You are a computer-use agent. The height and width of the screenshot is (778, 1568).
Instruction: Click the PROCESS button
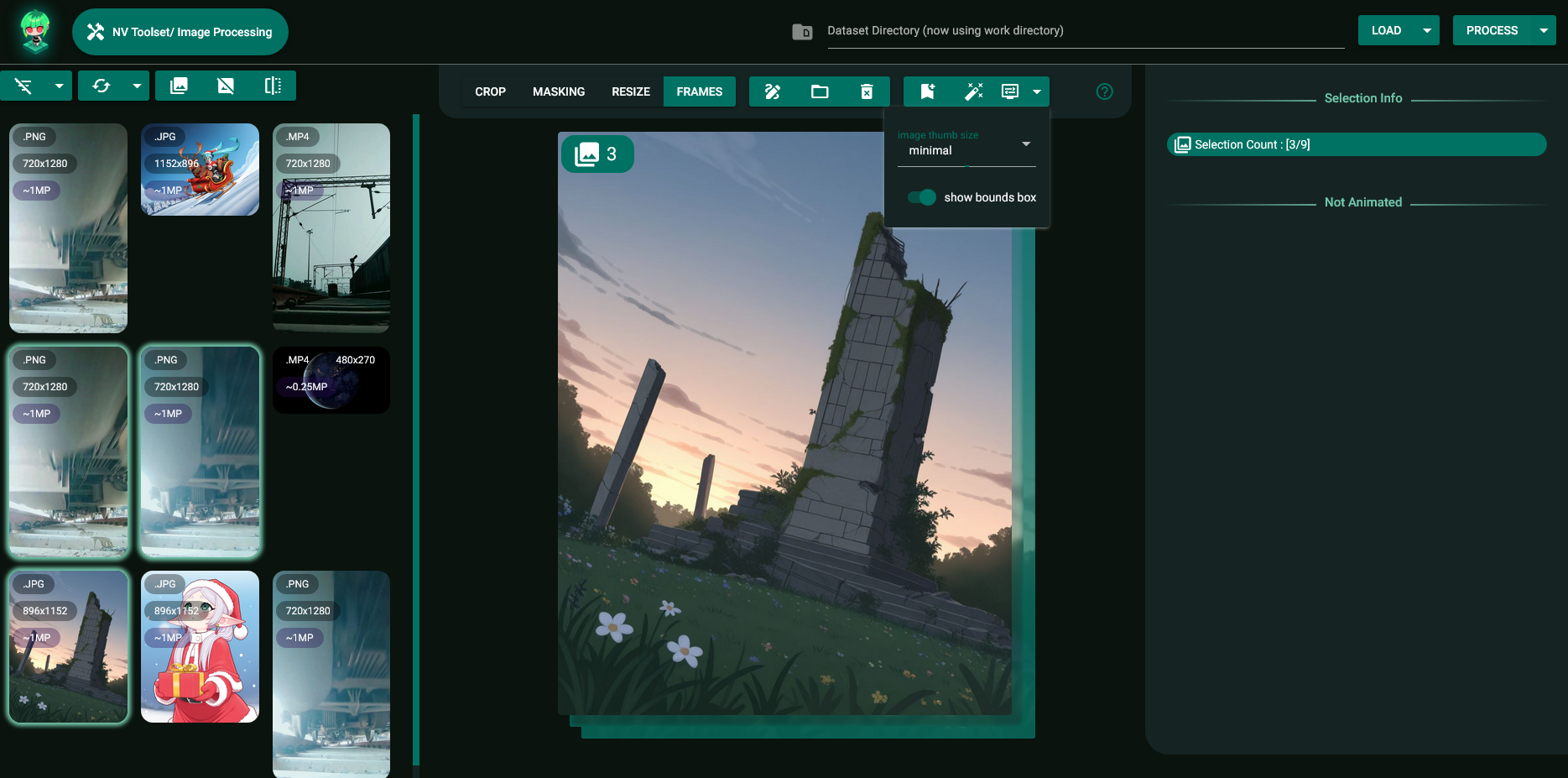pos(1492,29)
